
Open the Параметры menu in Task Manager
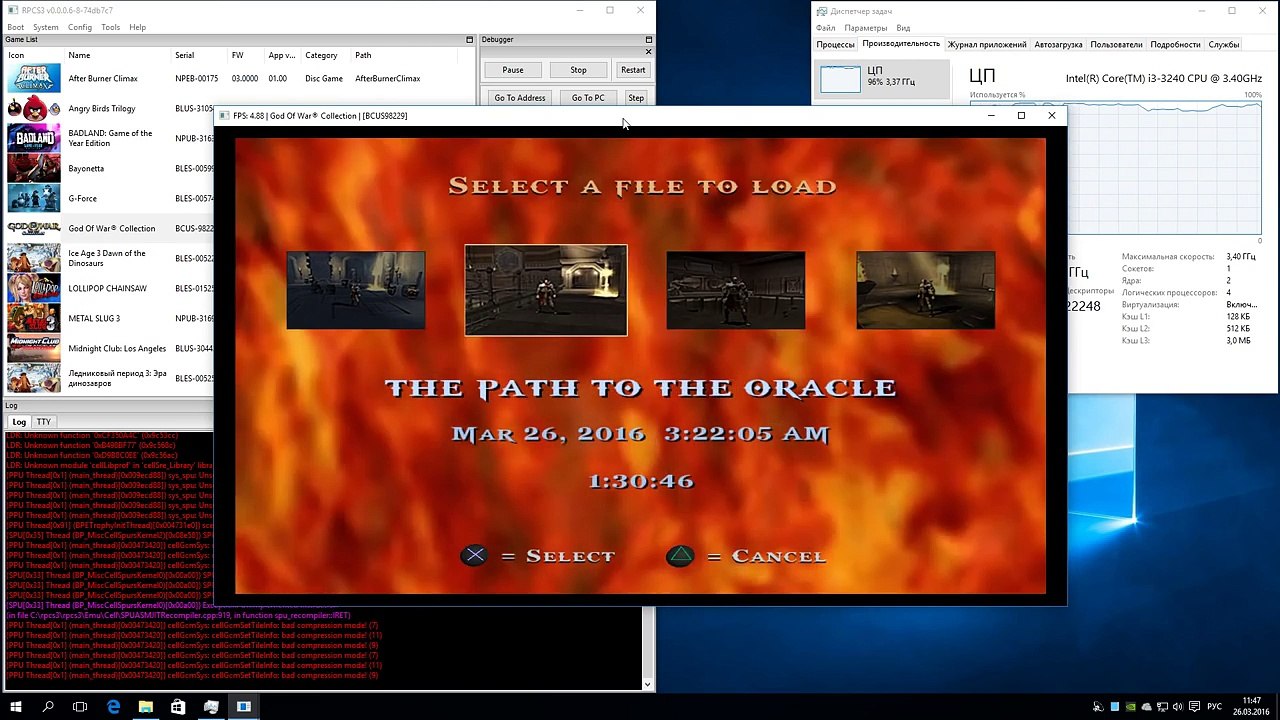[x=865, y=28]
